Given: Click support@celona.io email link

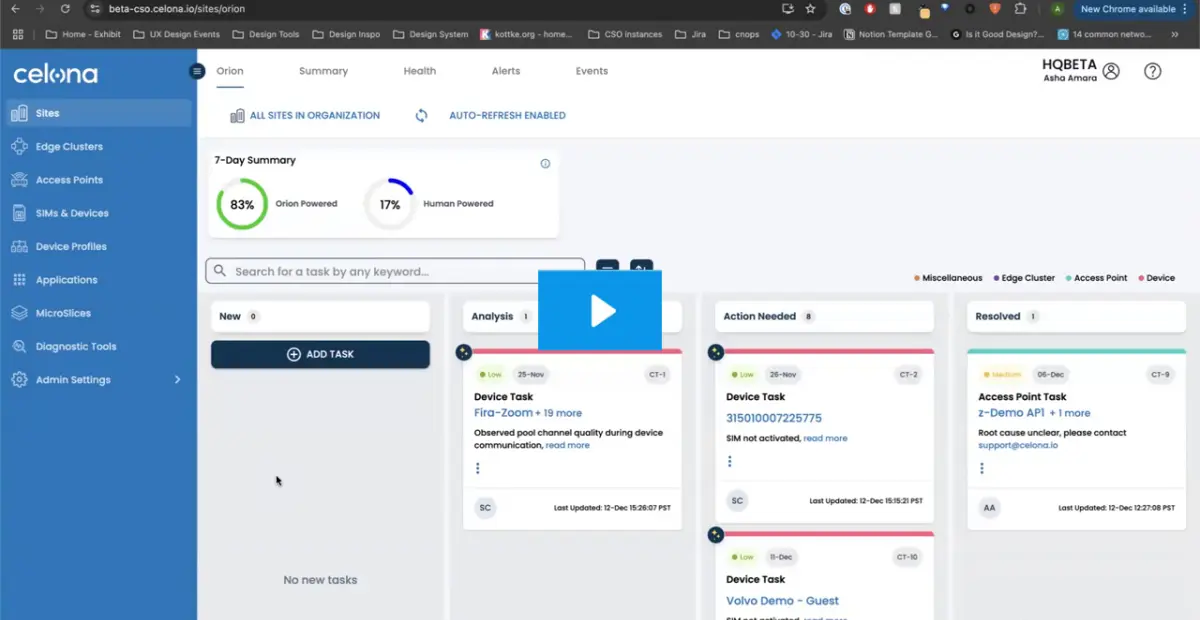Looking at the screenshot, I should click(1018, 445).
